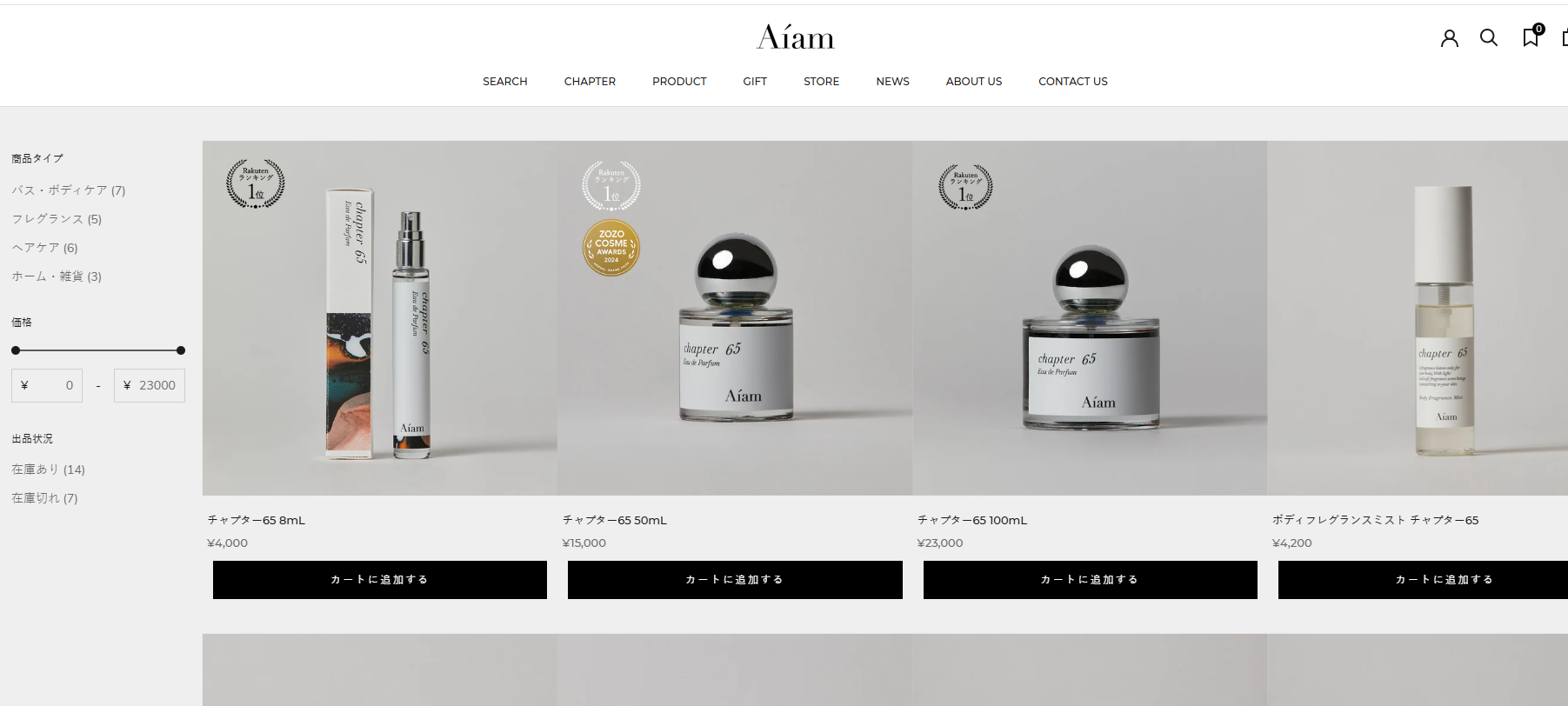The image size is (1568, 706).
Task: Filter by バス・ボディケア category
Action: (69, 190)
